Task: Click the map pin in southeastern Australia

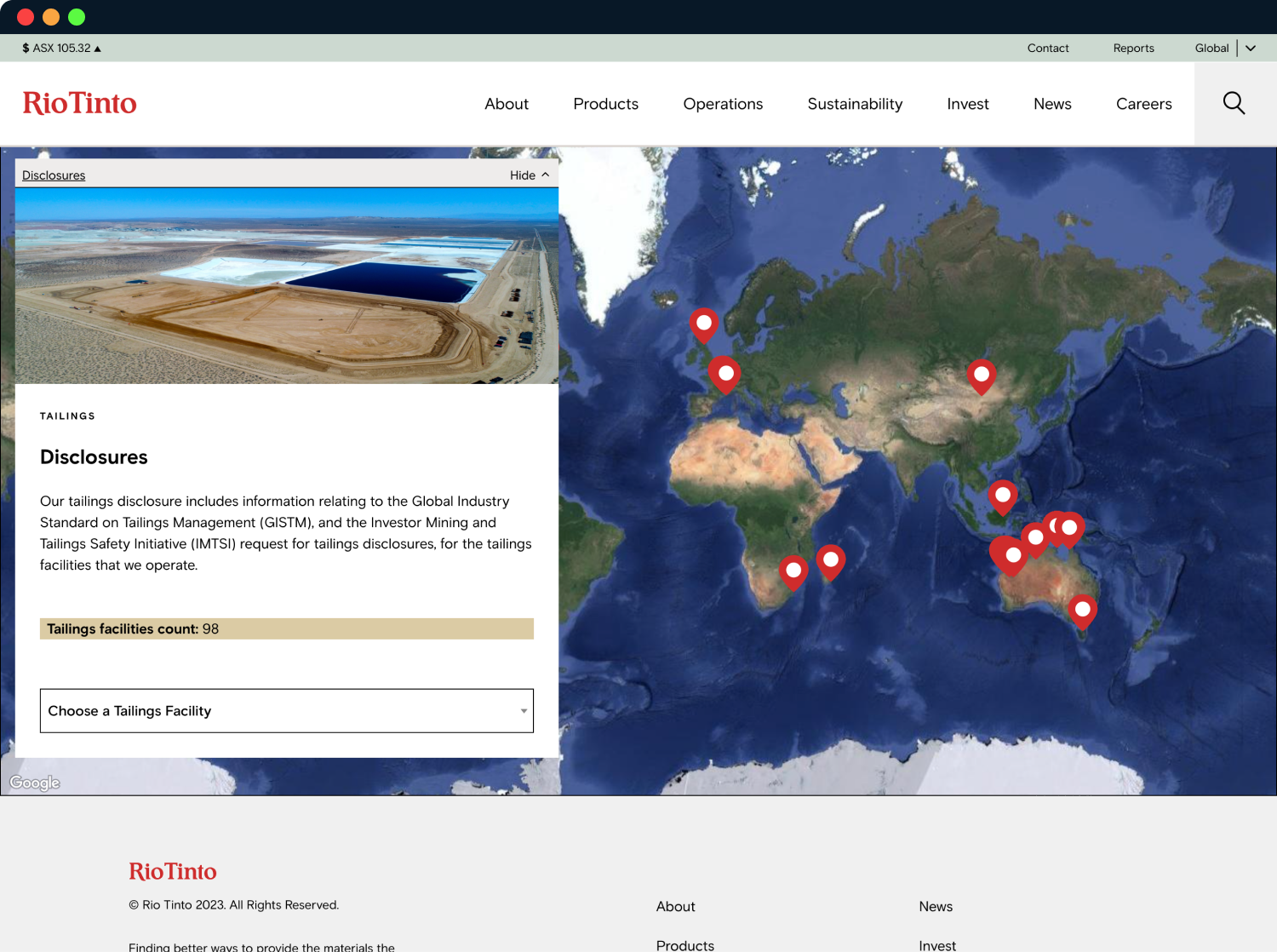Action: point(1082,611)
